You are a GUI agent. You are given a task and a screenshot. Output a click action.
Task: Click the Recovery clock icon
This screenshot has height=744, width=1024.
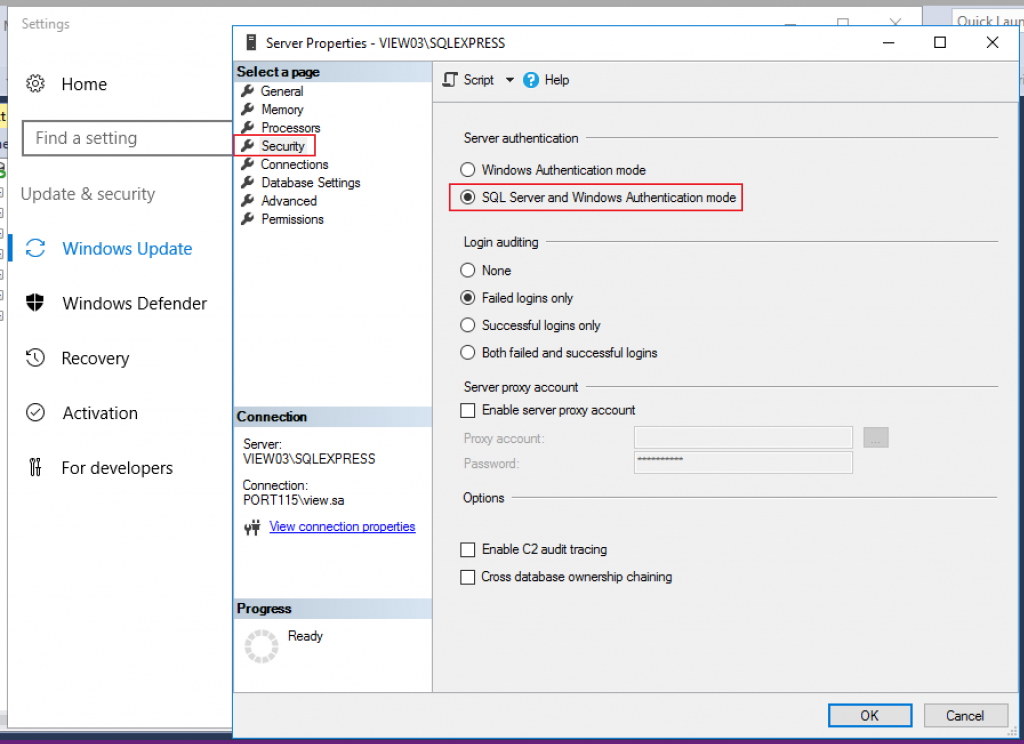click(x=36, y=358)
